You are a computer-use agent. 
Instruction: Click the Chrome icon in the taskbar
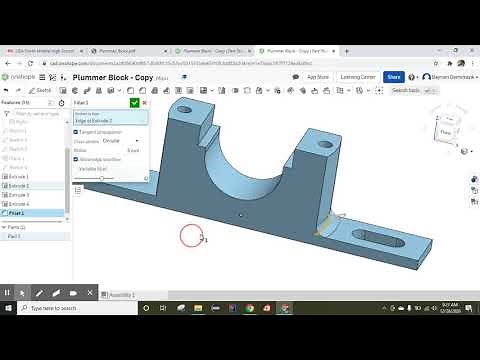pos(250,308)
